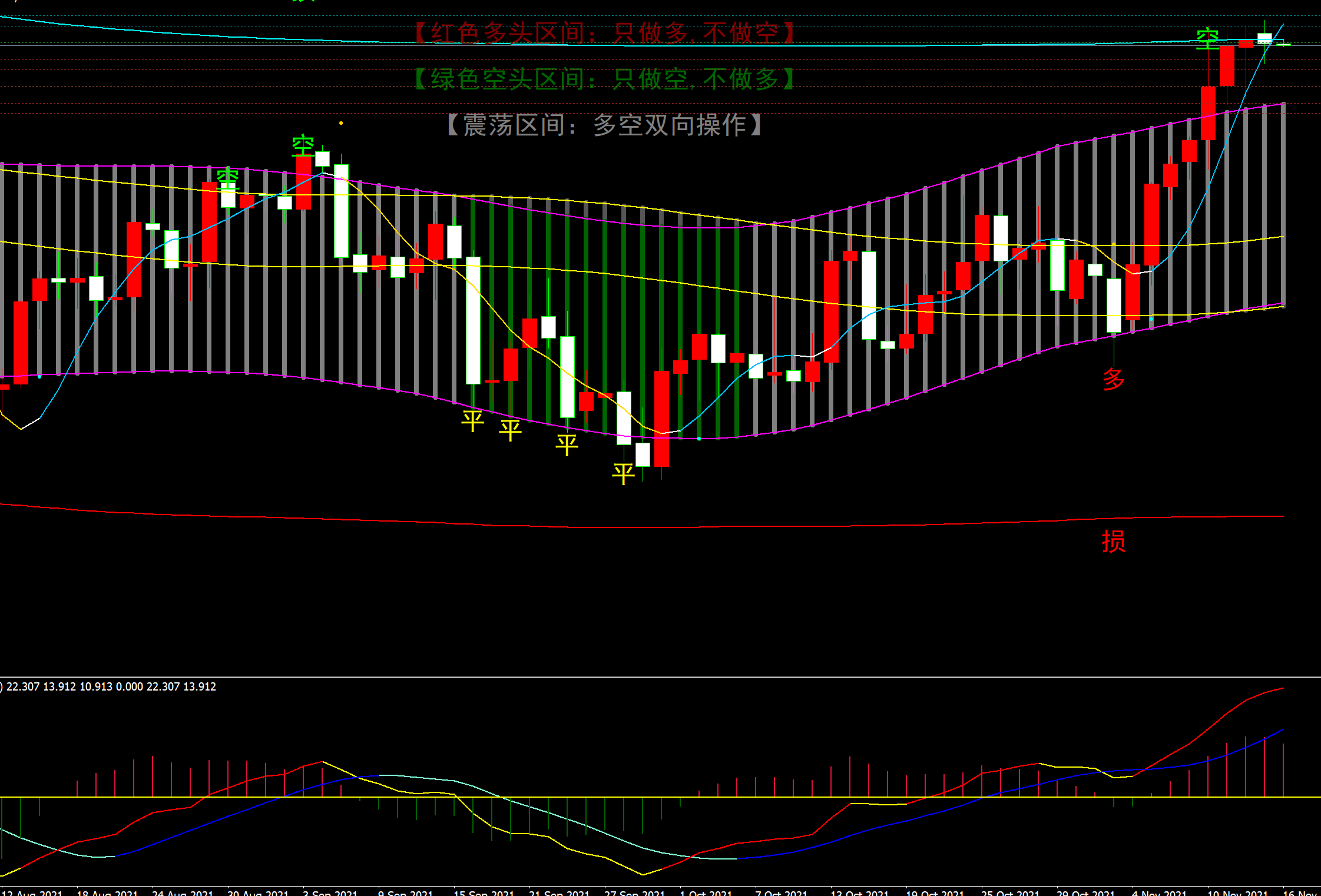This screenshot has height=896, width=1321.
Task: Click the red 损 stop-loss marker
Action: click(1113, 541)
